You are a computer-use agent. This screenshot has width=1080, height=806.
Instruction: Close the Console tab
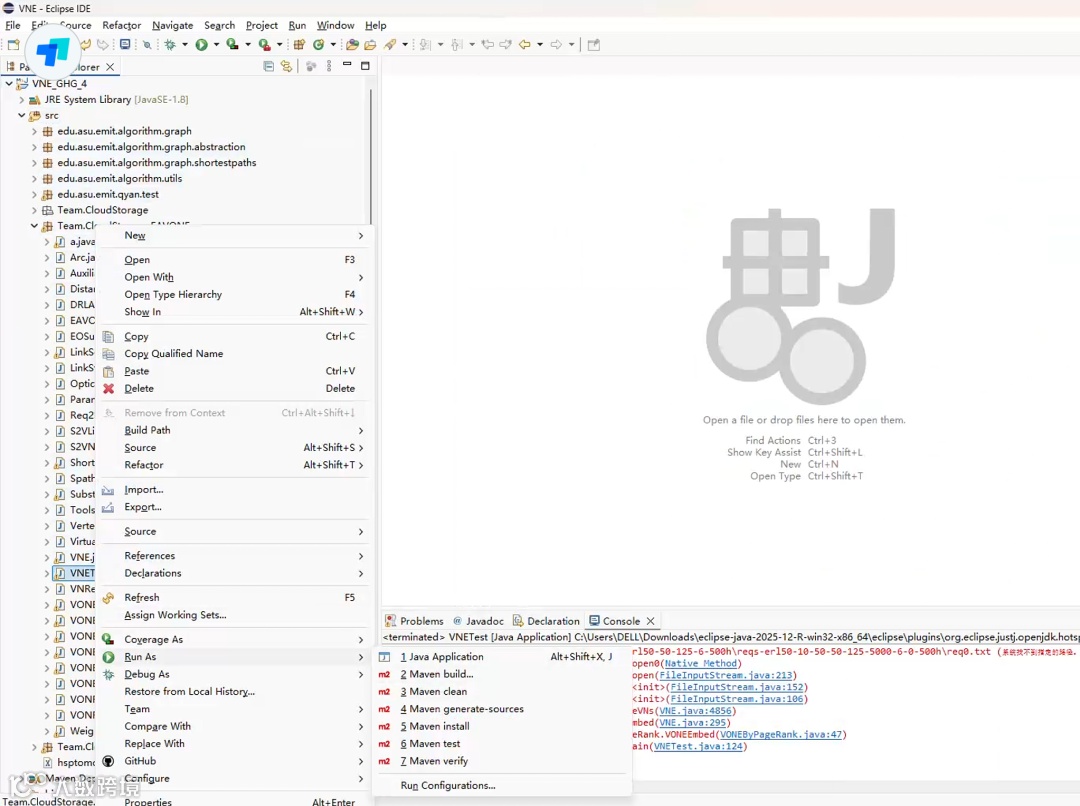coord(650,621)
